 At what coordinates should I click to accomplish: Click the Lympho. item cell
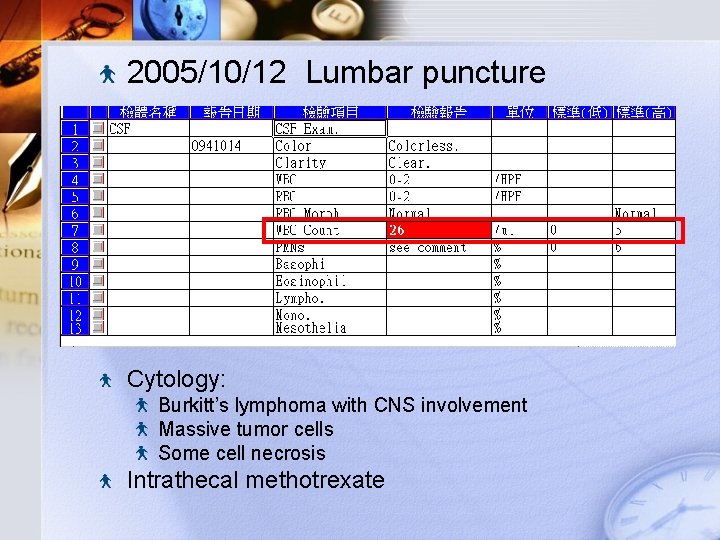click(x=330, y=298)
